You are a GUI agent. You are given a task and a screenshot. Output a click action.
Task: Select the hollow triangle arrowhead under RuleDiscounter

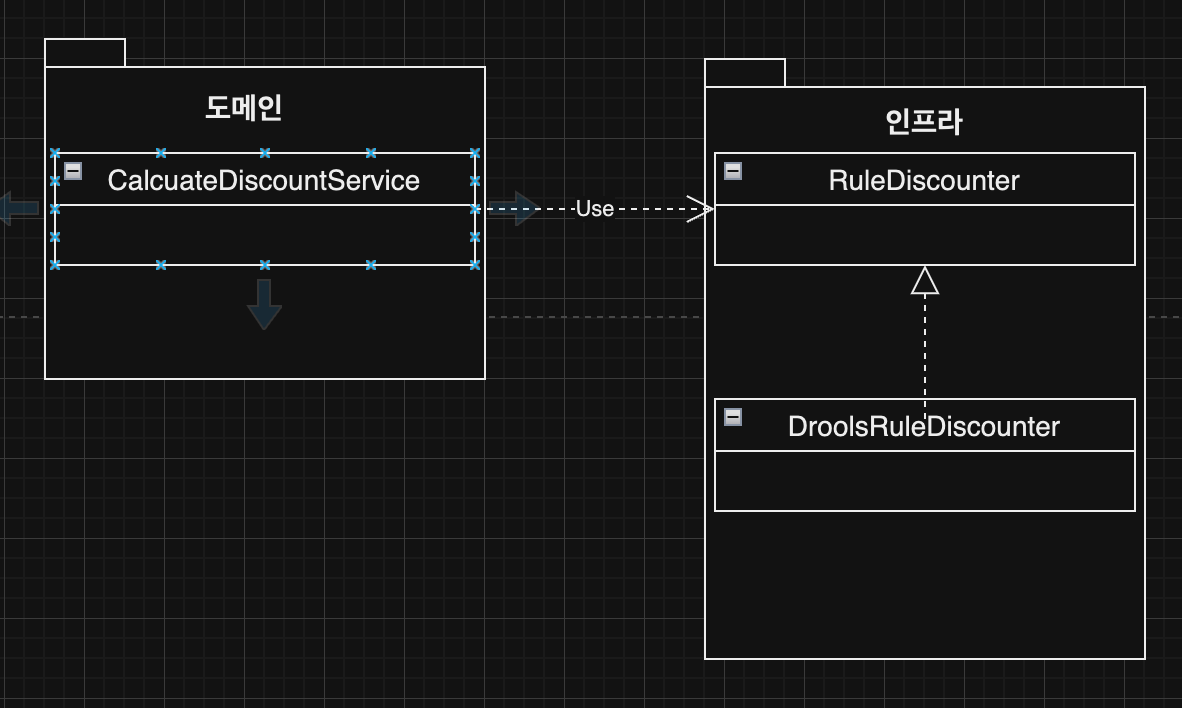(925, 280)
